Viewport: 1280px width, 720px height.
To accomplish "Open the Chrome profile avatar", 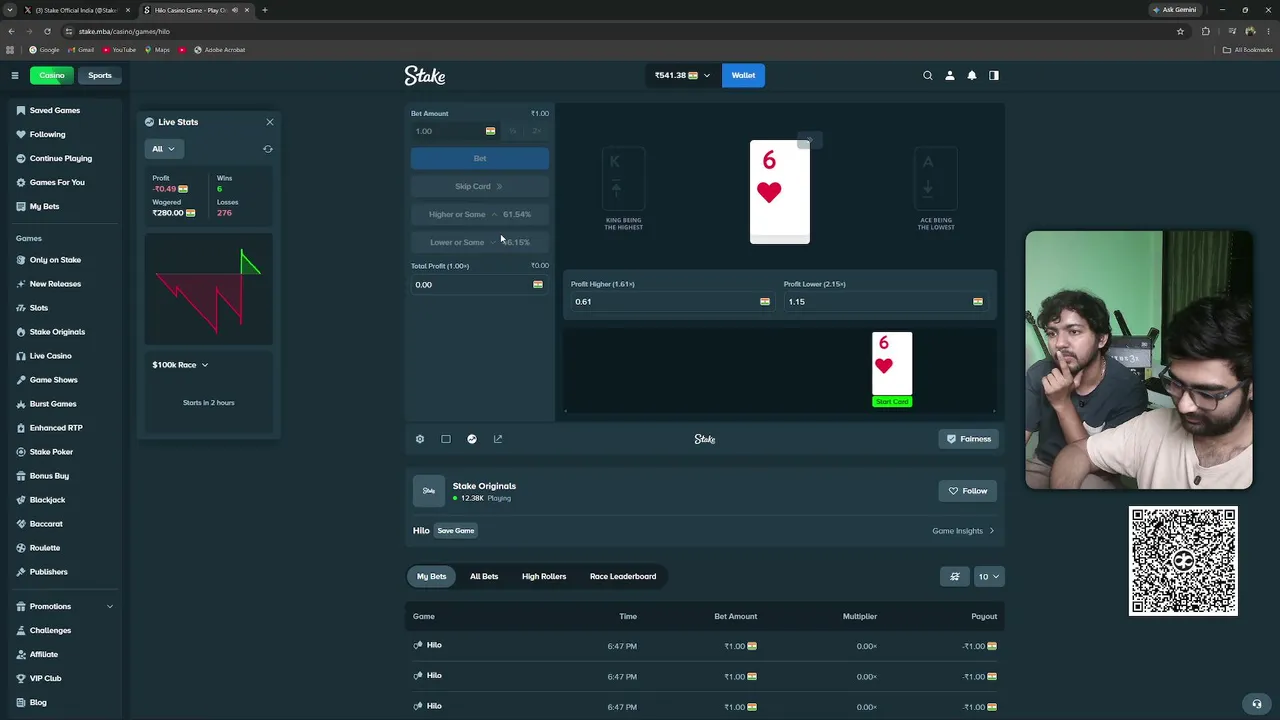I will [1250, 31].
